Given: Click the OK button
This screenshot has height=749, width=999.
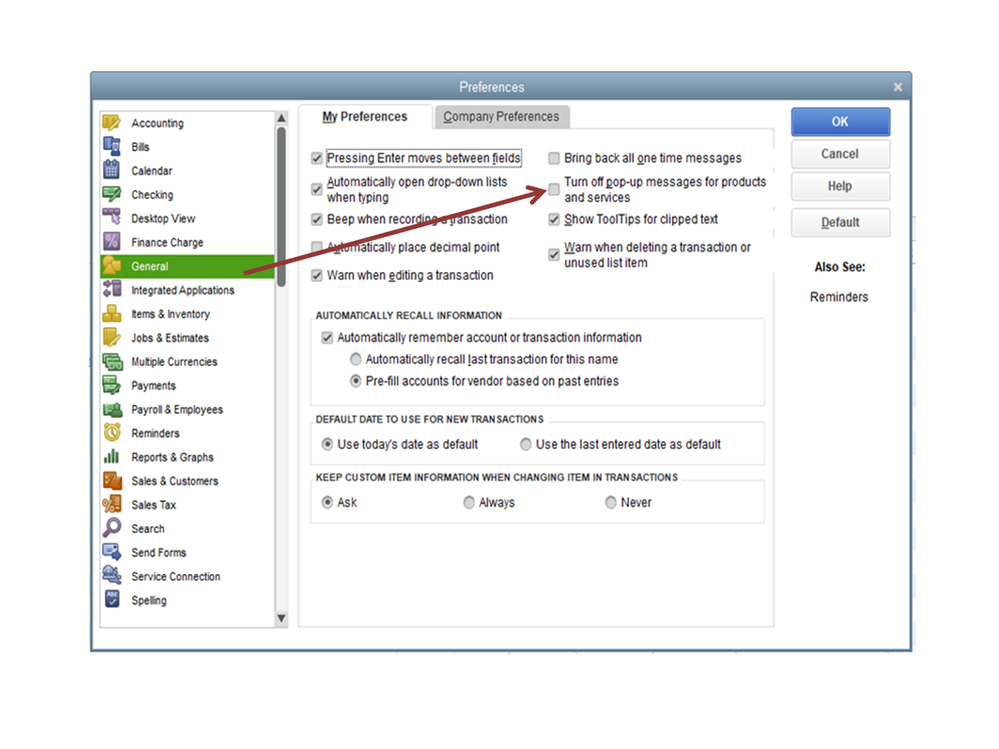Looking at the screenshot, I should (840, 122).
